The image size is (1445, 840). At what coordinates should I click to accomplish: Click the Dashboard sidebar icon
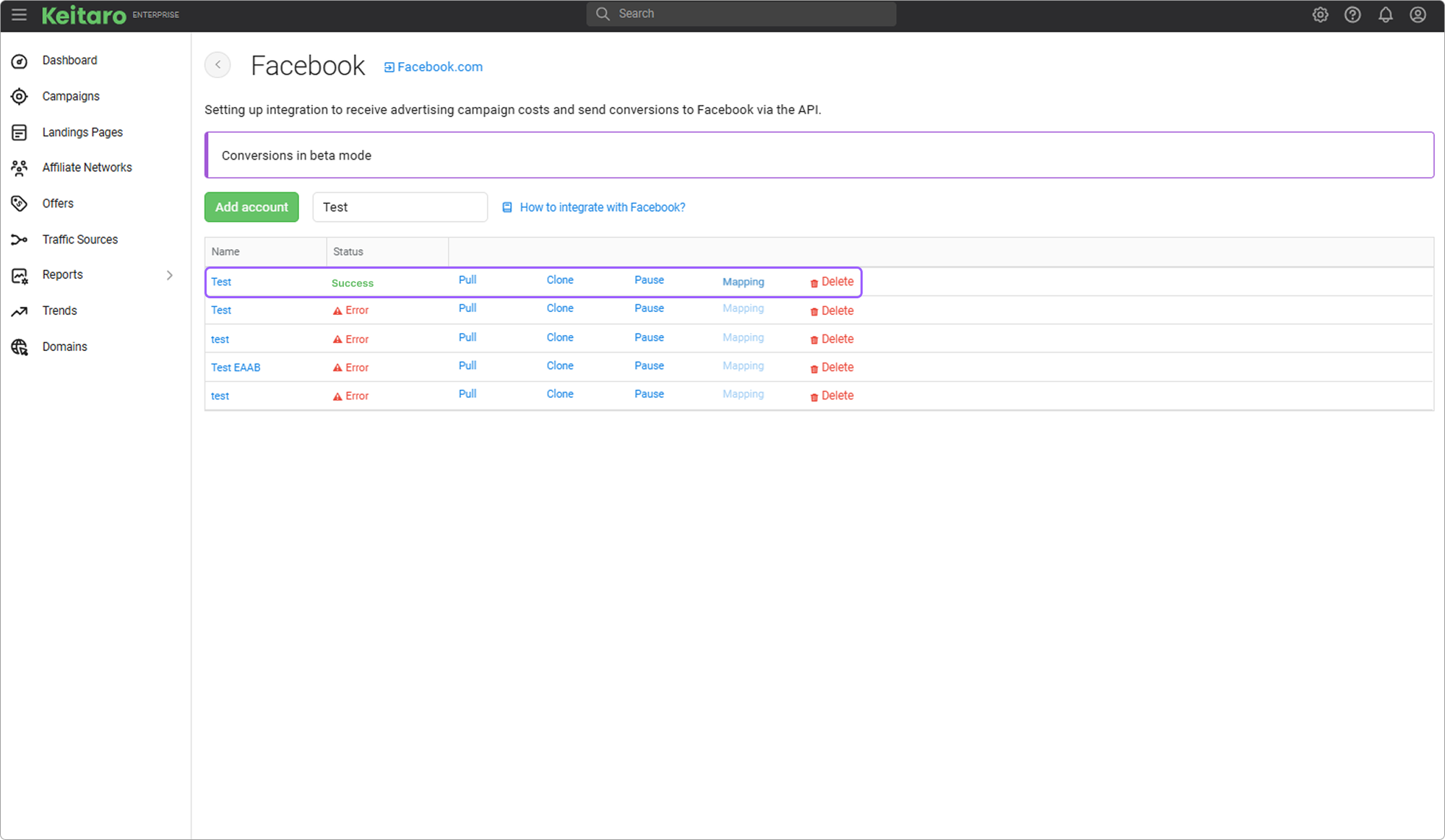(x=20, y=61)
